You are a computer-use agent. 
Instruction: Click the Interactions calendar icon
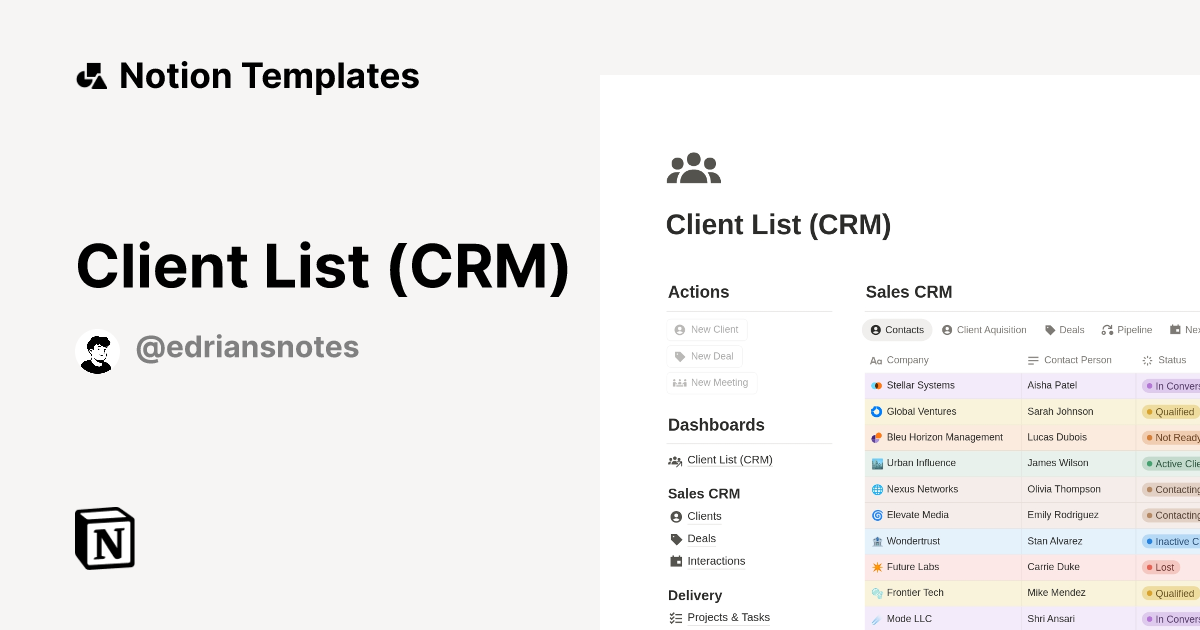[x=676, y=561]
